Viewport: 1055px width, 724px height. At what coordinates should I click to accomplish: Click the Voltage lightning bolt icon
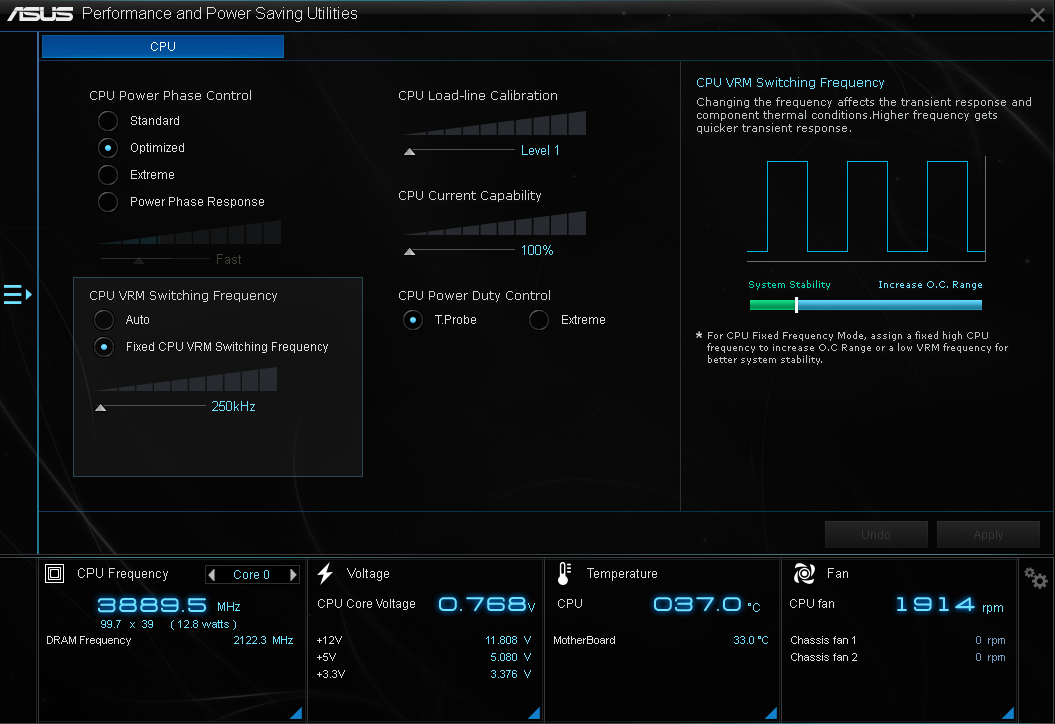point(326,573)
